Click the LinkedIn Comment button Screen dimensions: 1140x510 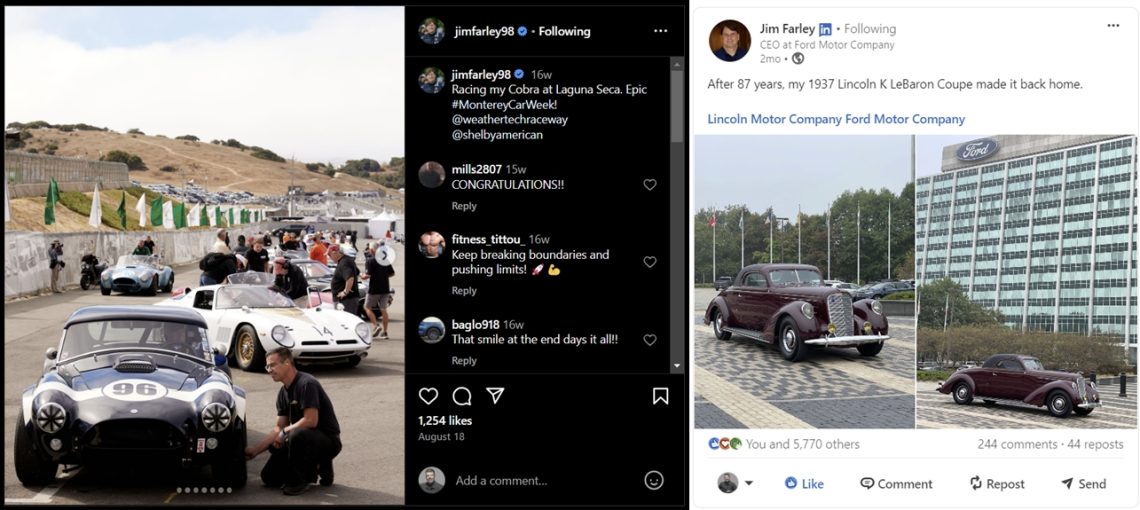click(x=895, y=484)
